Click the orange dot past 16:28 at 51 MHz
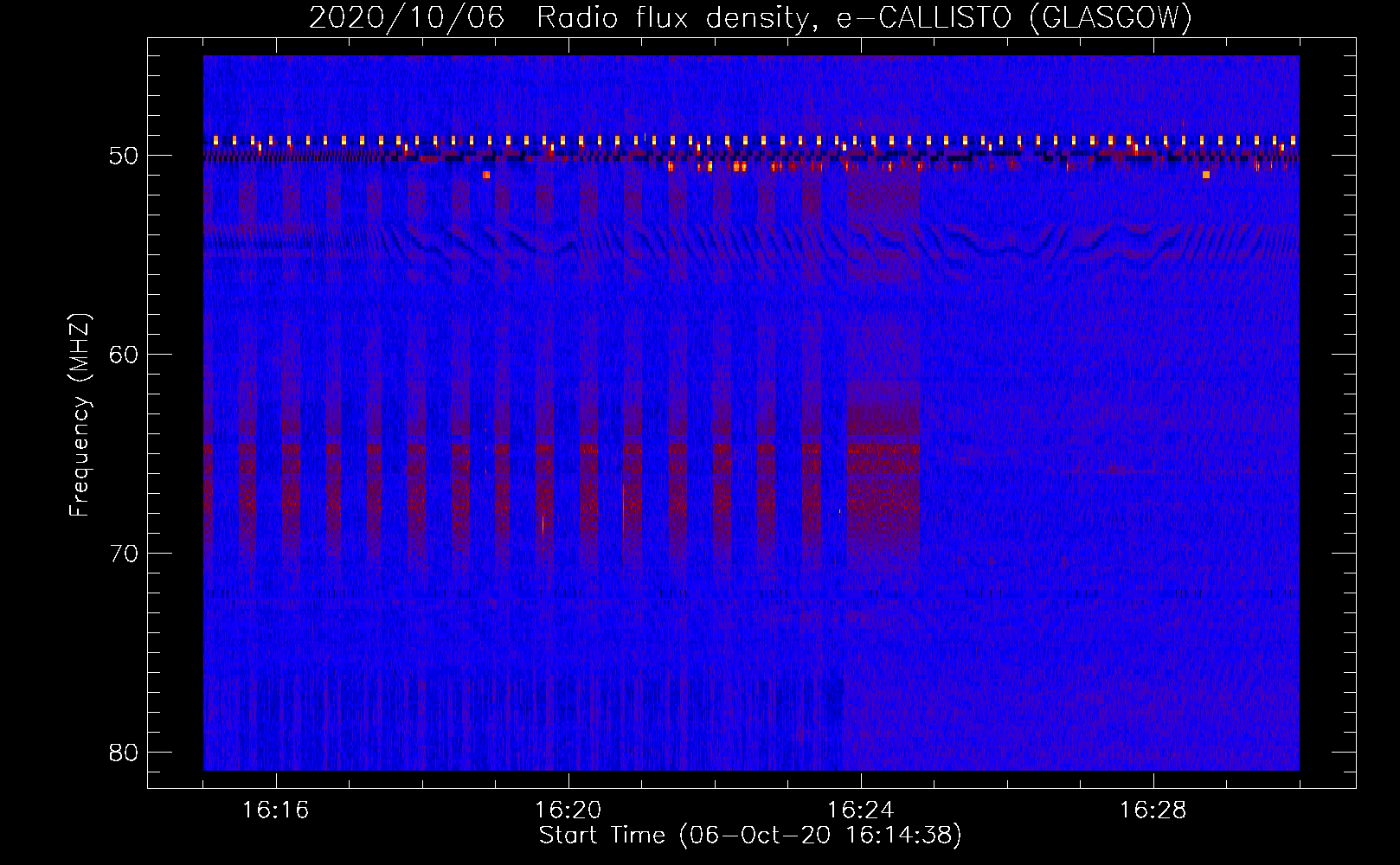Image resolution: width=1400 pixels, height=865 pixels. click(x=1205, y=175)
